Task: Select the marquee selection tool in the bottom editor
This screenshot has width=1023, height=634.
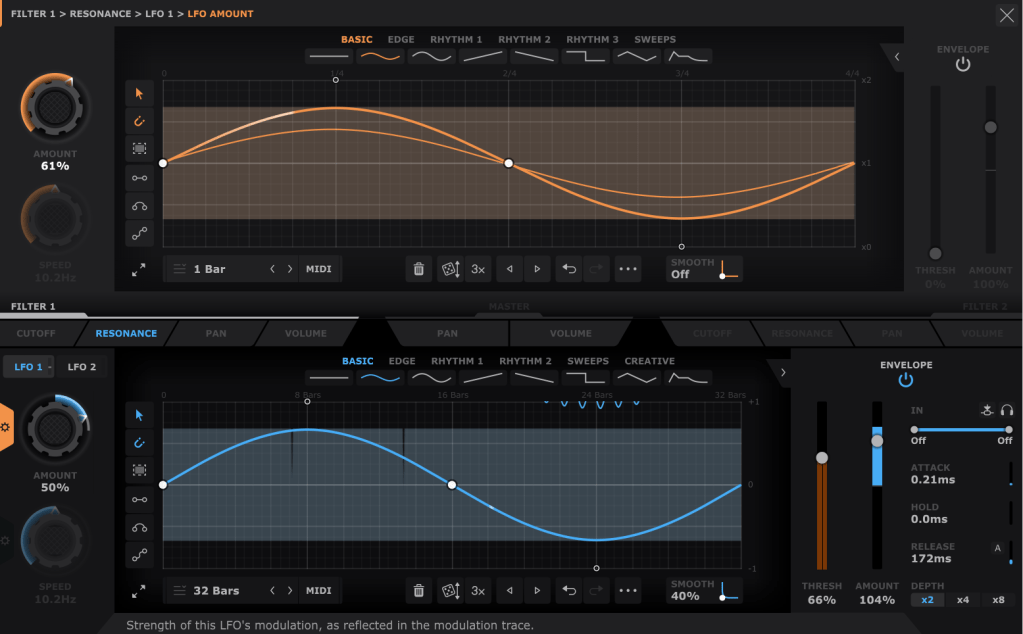Action: click(139, 470)
